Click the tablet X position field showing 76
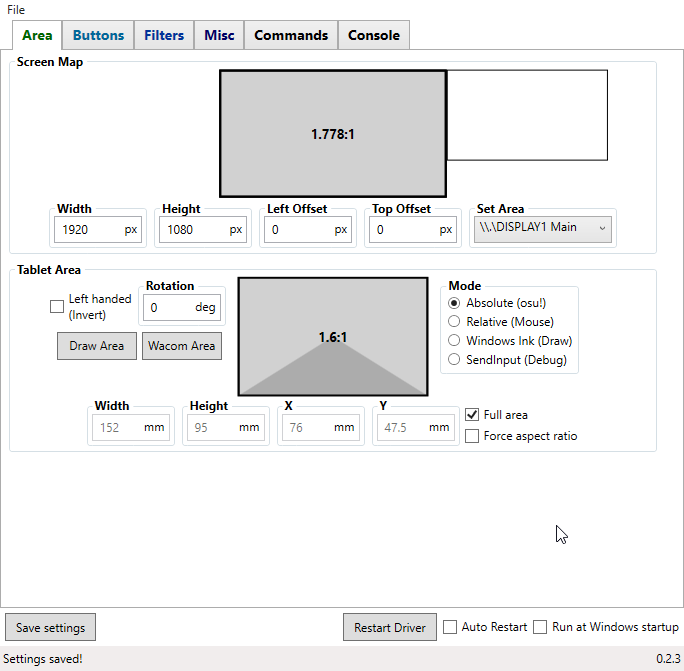 [x=321, y=427]
